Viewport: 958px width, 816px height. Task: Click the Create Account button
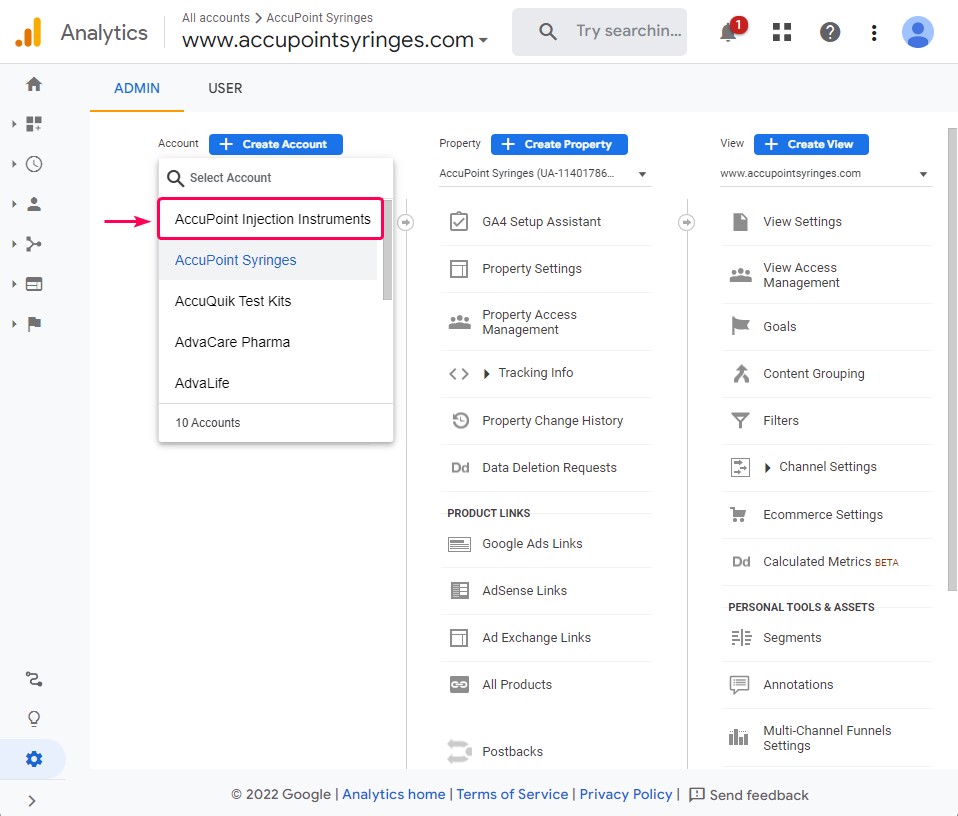(x=276, y=144)
